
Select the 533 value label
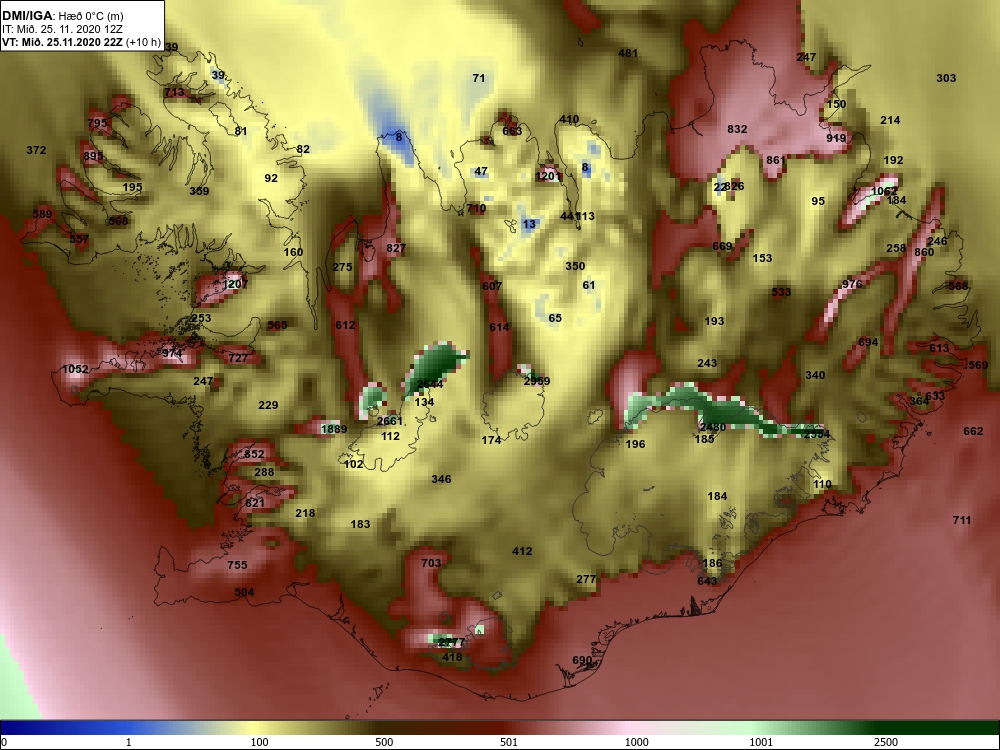[781, 292]
